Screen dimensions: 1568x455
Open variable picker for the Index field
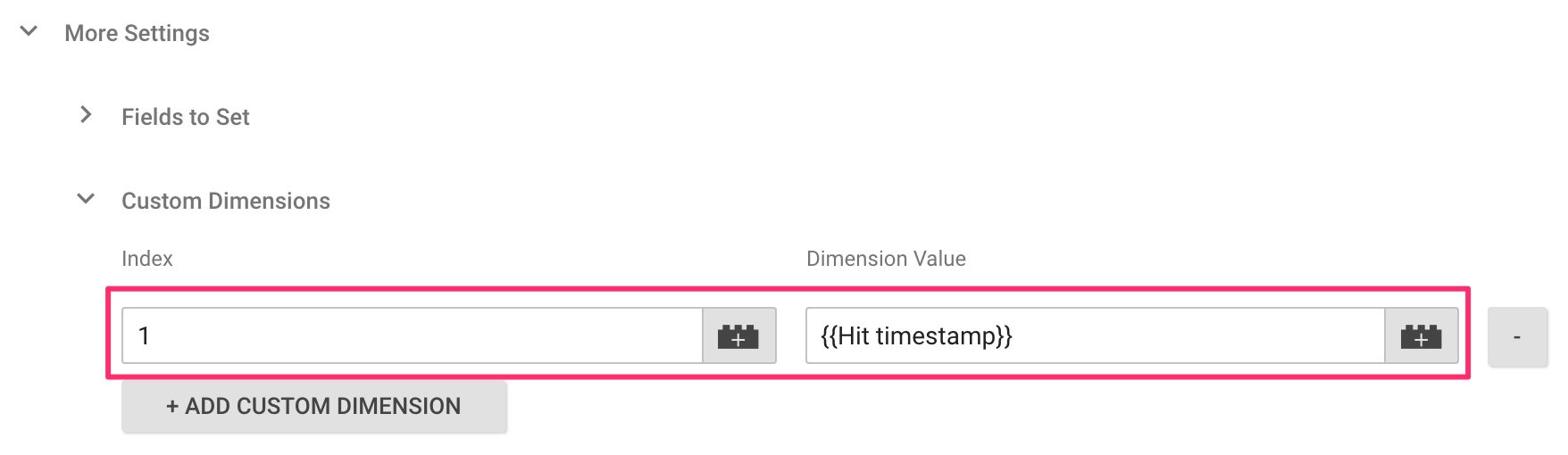click(x=738, y=336)
